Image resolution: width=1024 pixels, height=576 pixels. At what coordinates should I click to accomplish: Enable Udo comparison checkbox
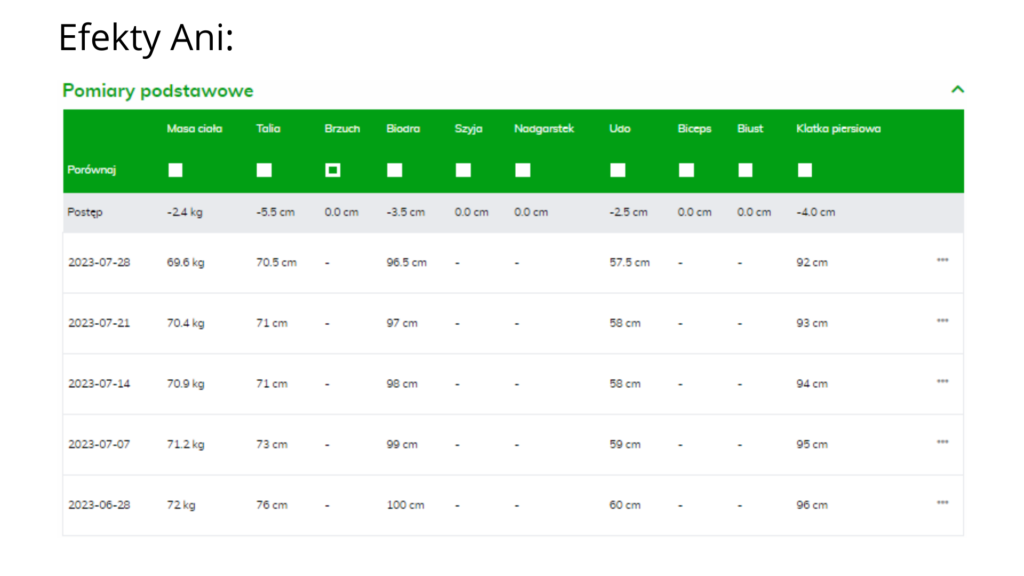tap(618, 170)
